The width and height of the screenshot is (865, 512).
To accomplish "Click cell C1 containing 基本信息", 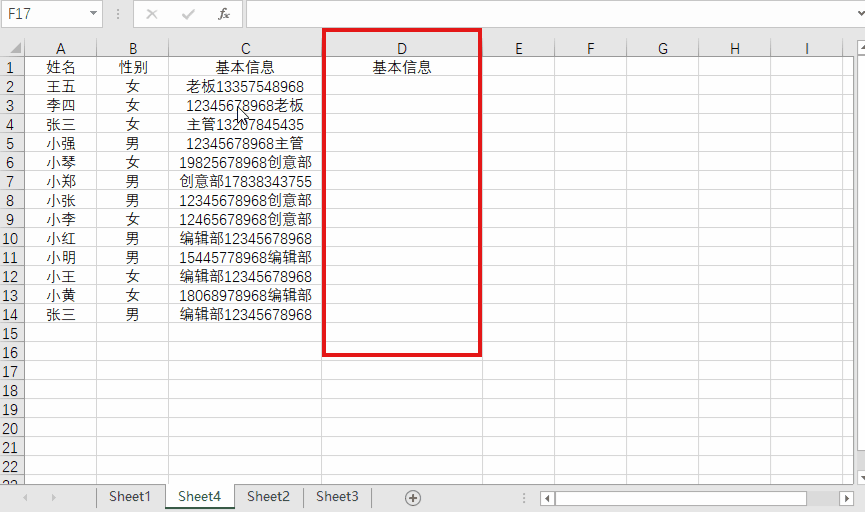I will pos(245,67).
